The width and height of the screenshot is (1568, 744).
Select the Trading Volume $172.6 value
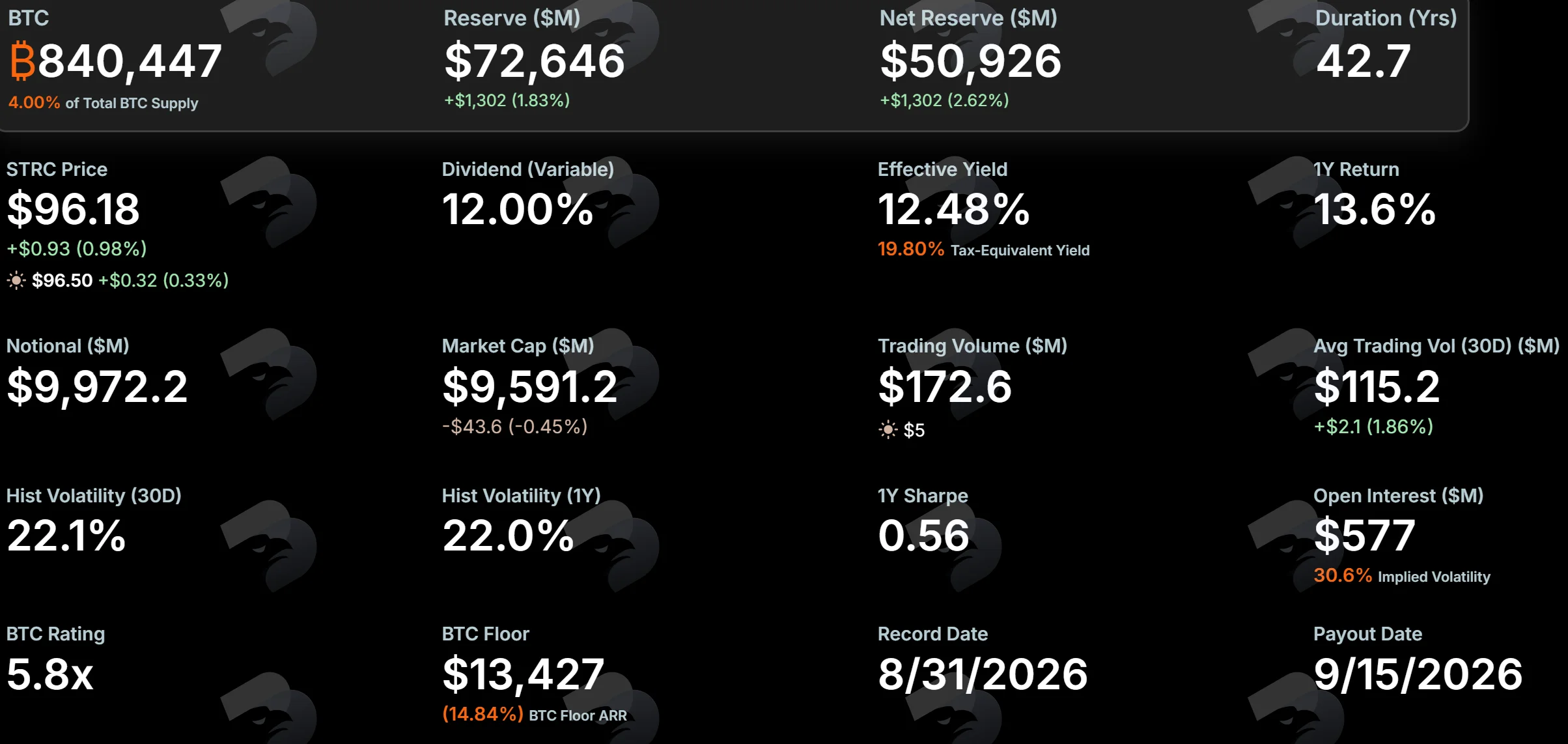pos(945,386)
